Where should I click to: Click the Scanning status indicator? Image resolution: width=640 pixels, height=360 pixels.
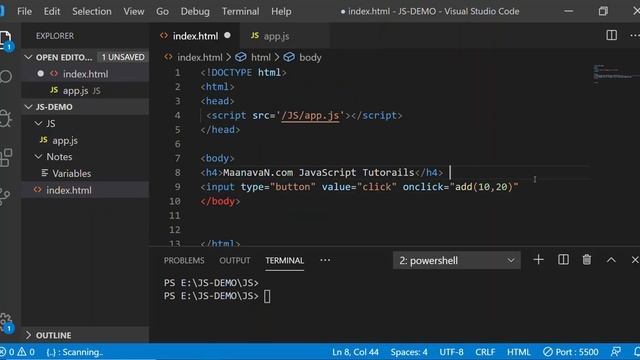75,352
